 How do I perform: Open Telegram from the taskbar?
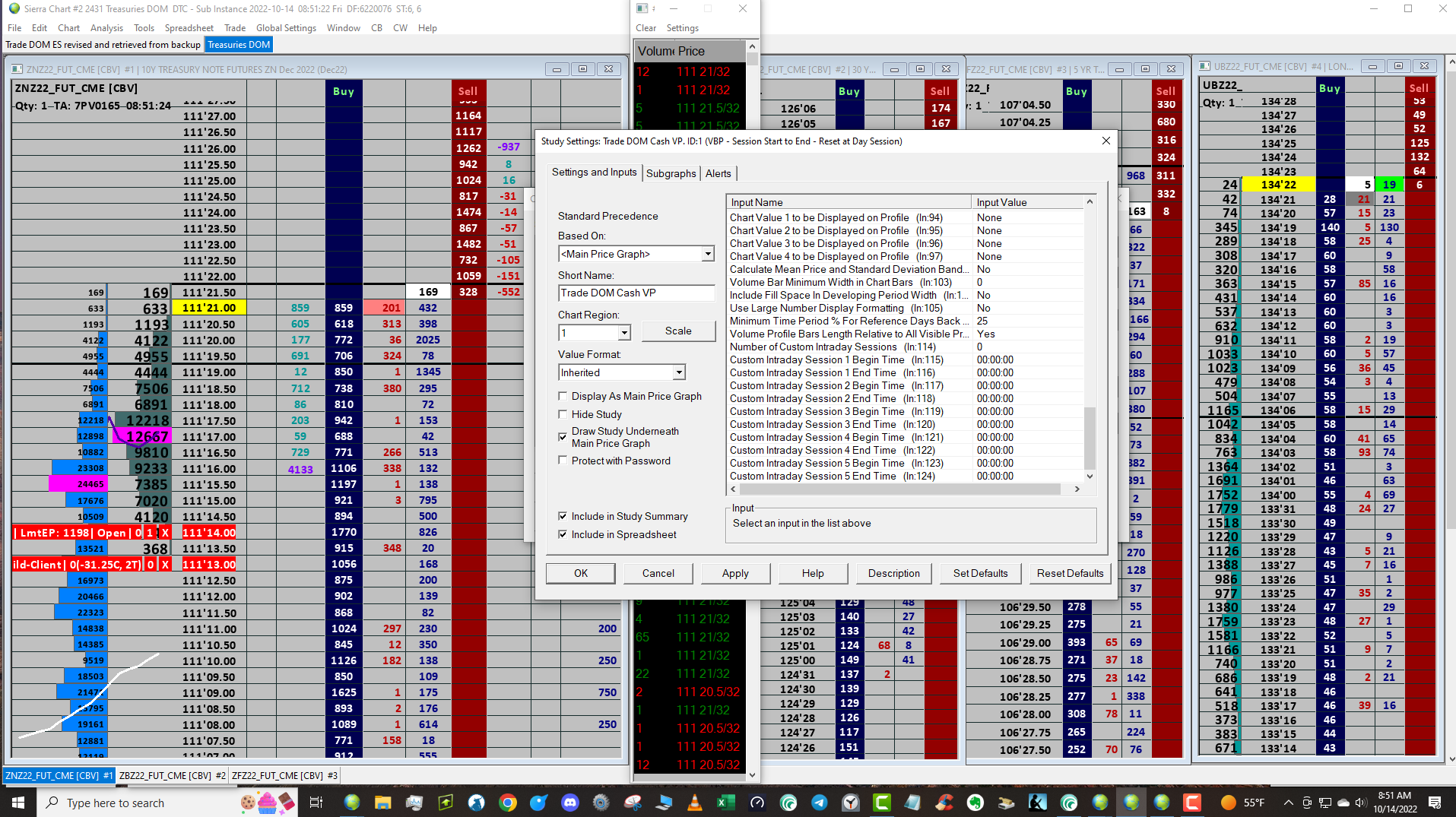click(x=819, y=803)
